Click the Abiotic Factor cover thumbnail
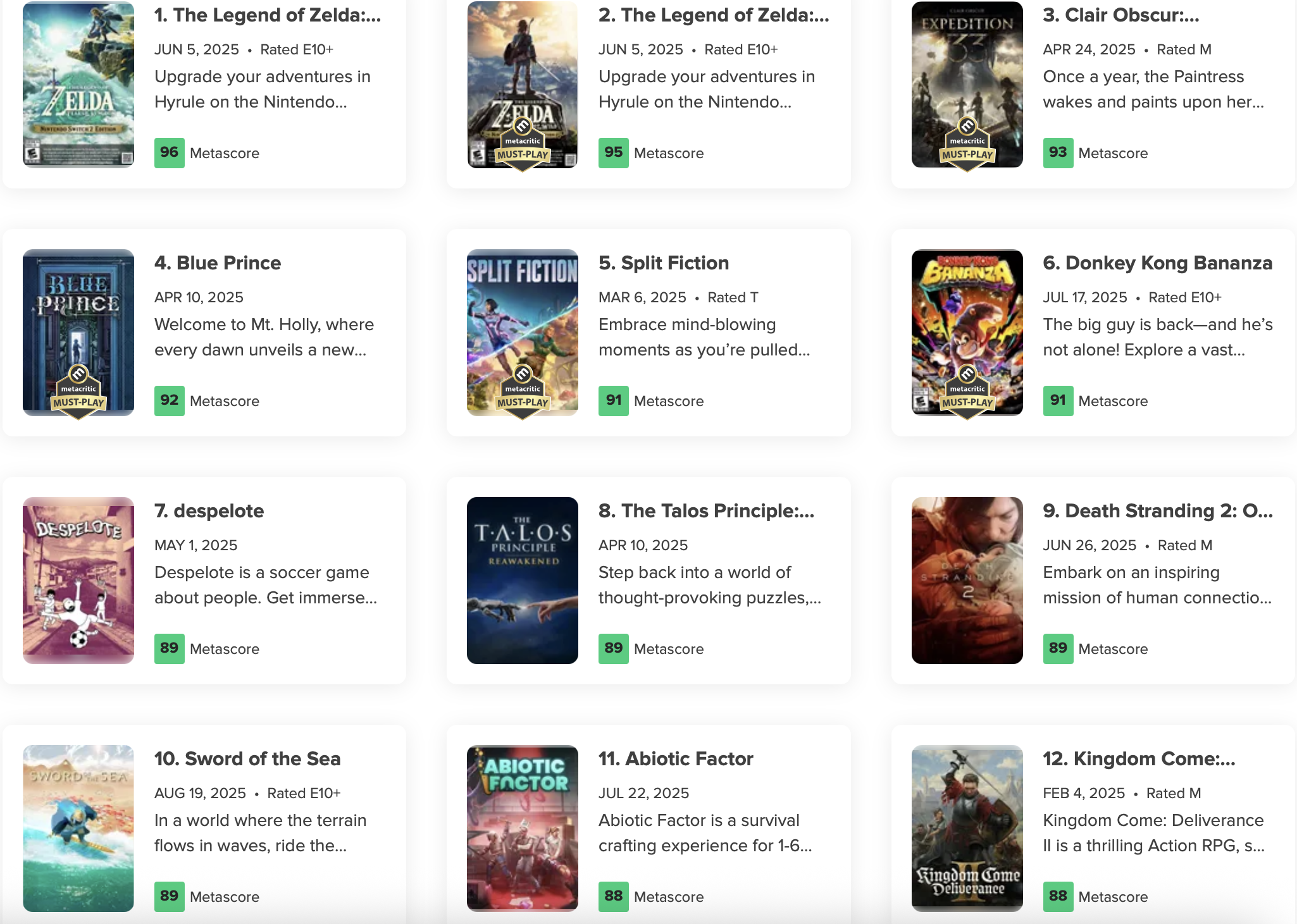Viewport: 1297px width, 924px height. click(x=523, y=828)
